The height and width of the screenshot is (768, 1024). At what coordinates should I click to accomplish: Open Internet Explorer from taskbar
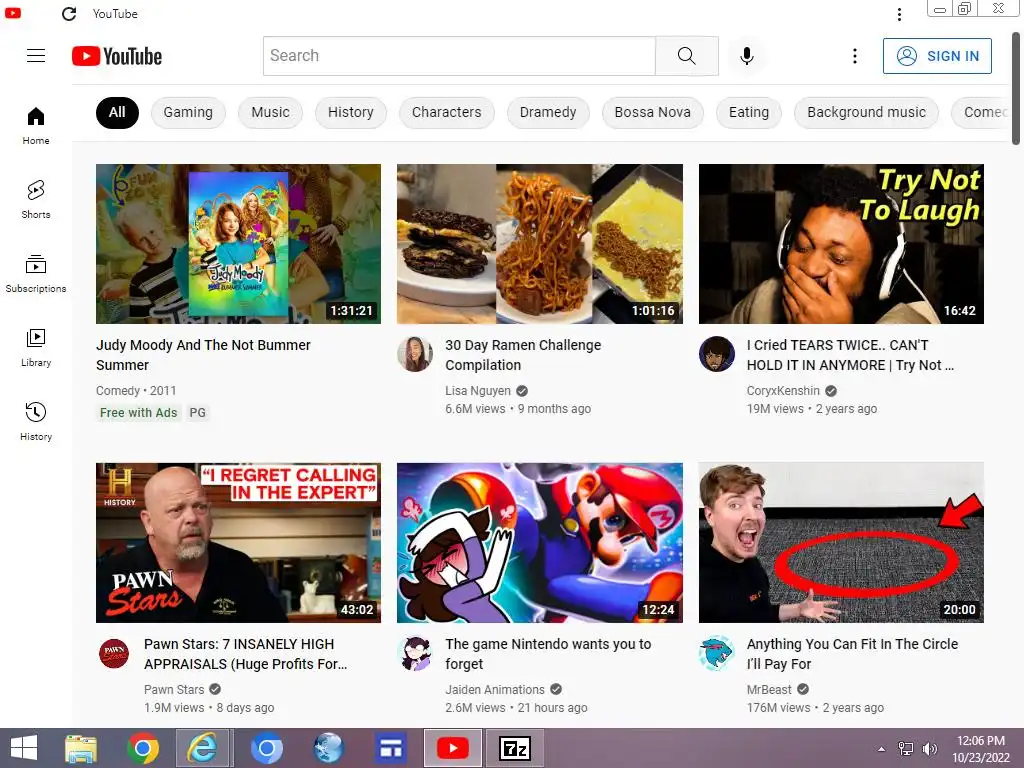(203, 748)
